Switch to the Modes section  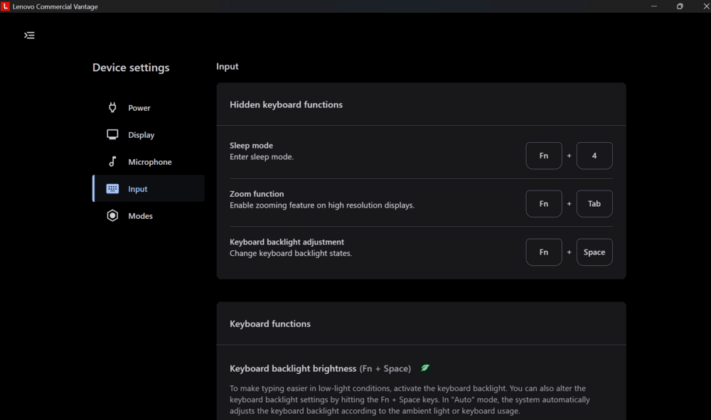pos(149,215)
